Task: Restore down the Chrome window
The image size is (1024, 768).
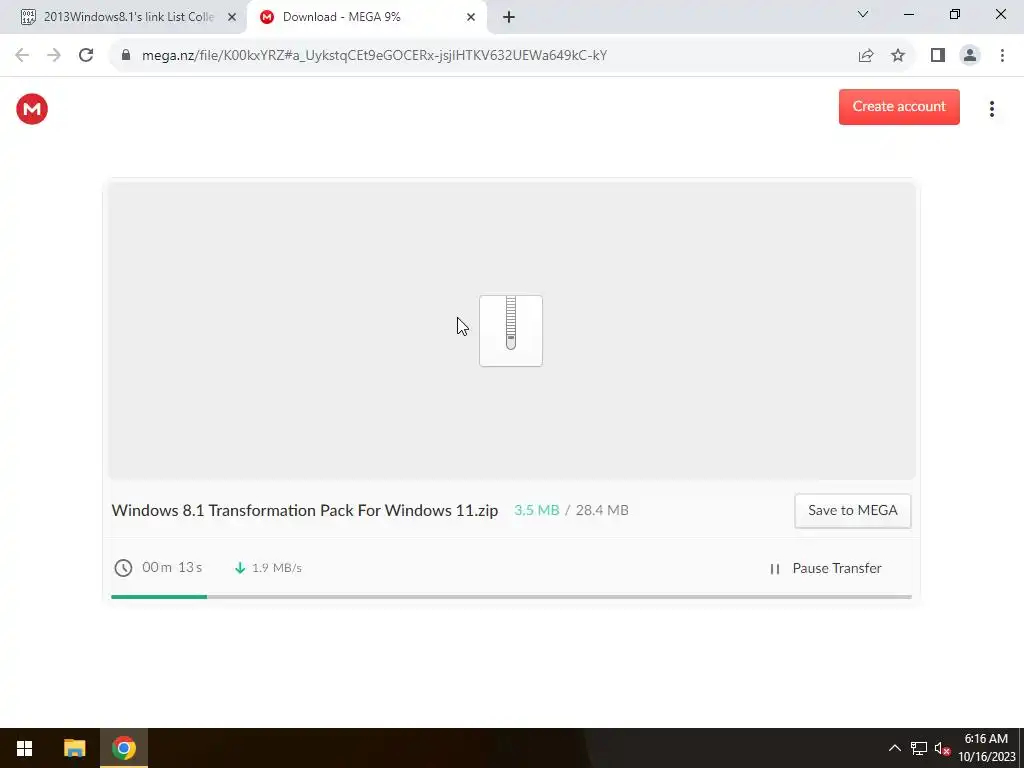Action: [955, 14]
